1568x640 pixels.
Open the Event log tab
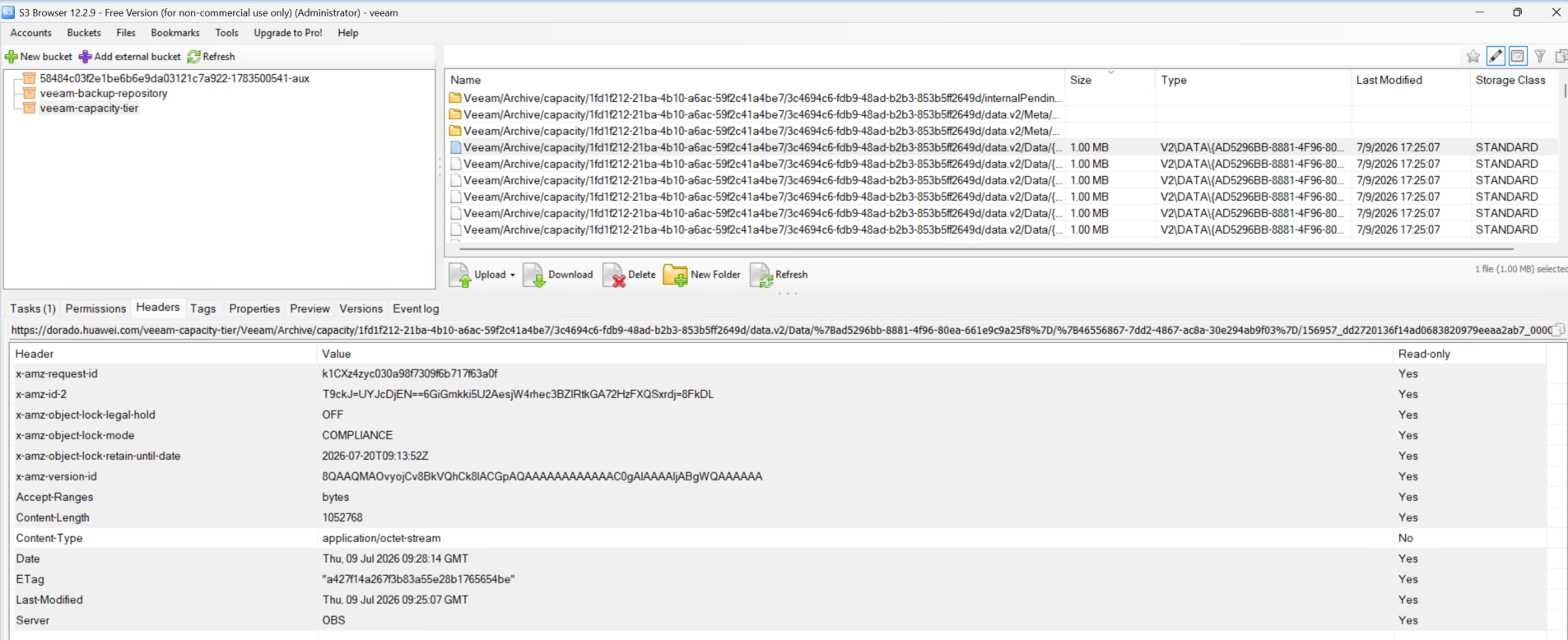416,308
